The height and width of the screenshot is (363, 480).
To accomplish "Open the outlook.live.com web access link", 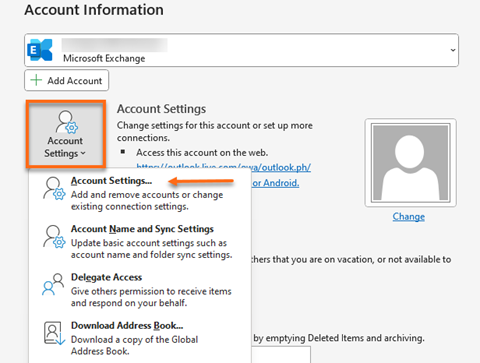I will point(224,167).
